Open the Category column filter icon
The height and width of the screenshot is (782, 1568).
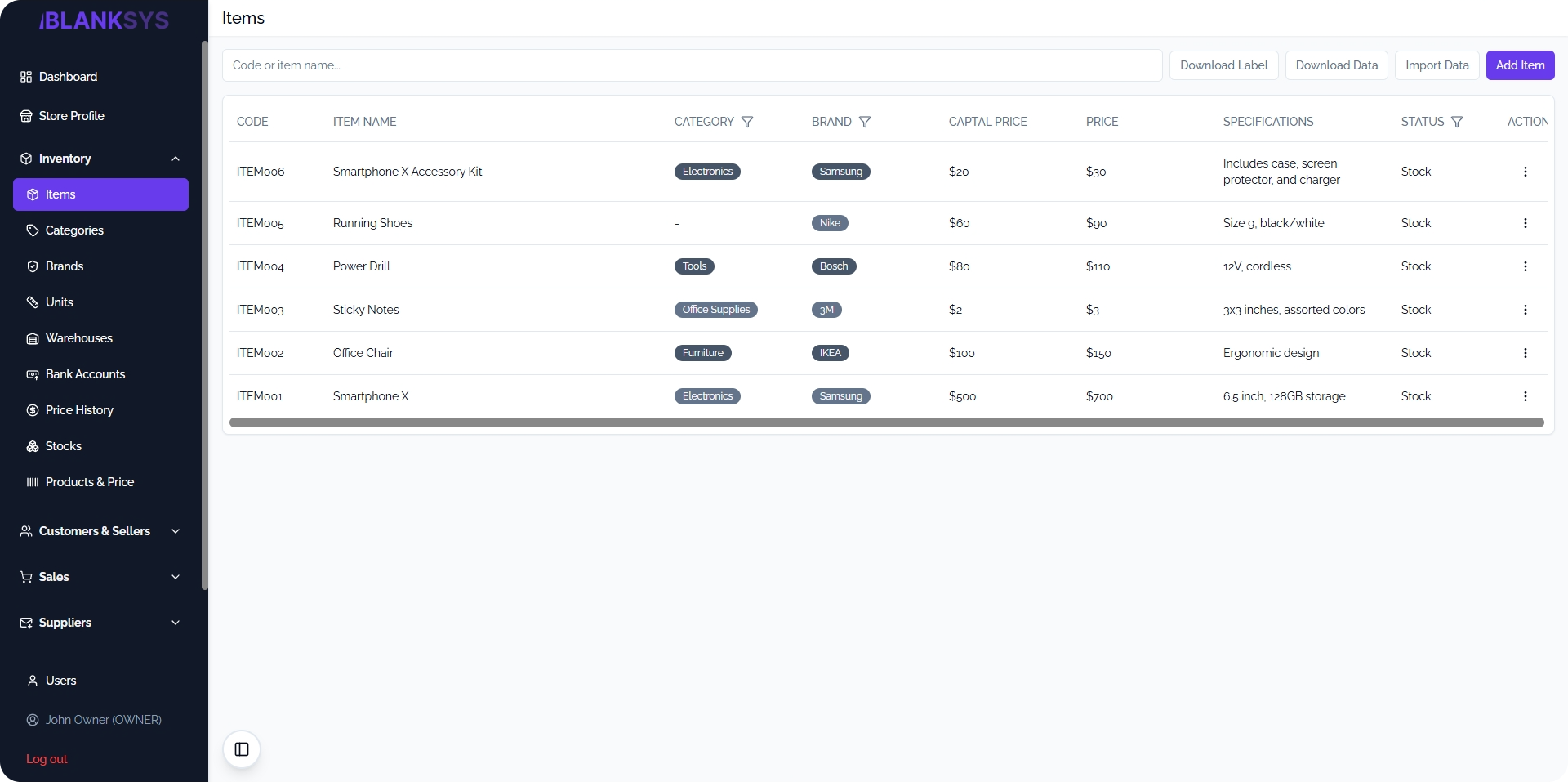(747, 122)
